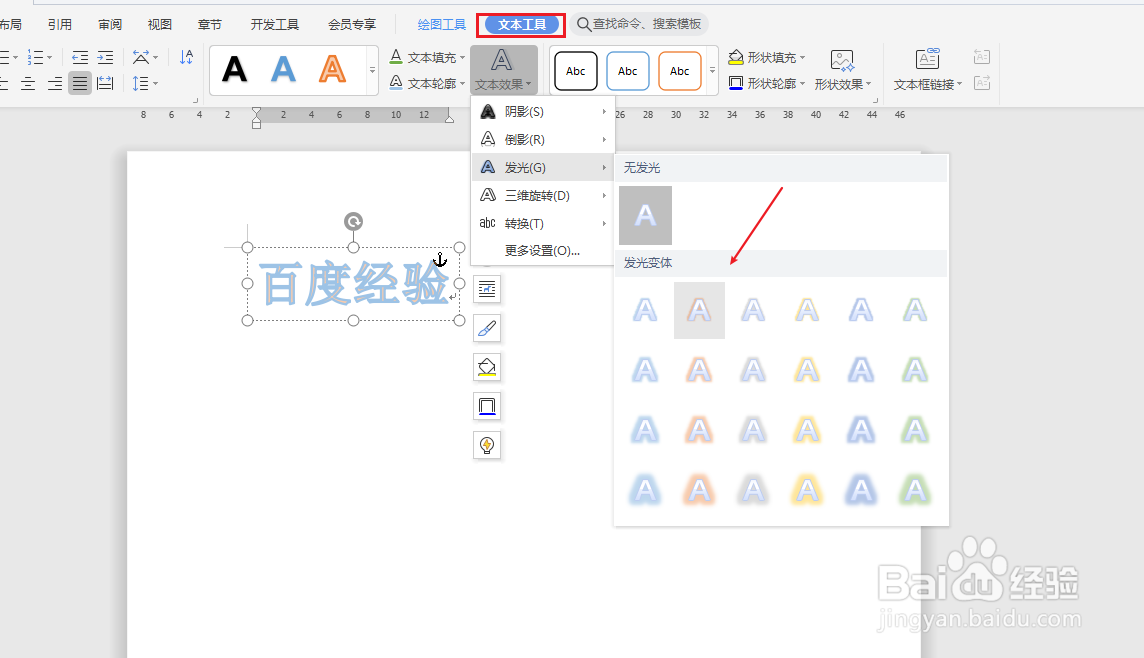Expand the text style gallery arrow
1144x658 pixels.
373,70
